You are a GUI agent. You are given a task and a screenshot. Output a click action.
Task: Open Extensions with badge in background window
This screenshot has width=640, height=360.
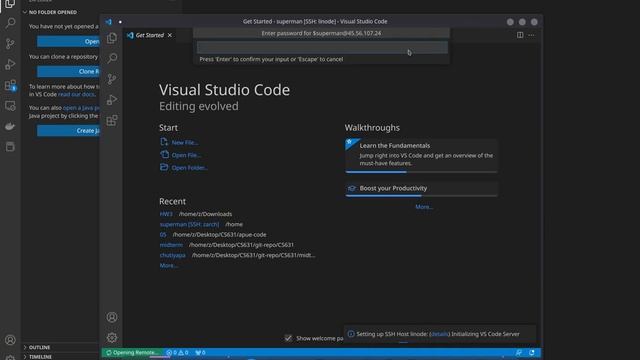tap(10, 85)
